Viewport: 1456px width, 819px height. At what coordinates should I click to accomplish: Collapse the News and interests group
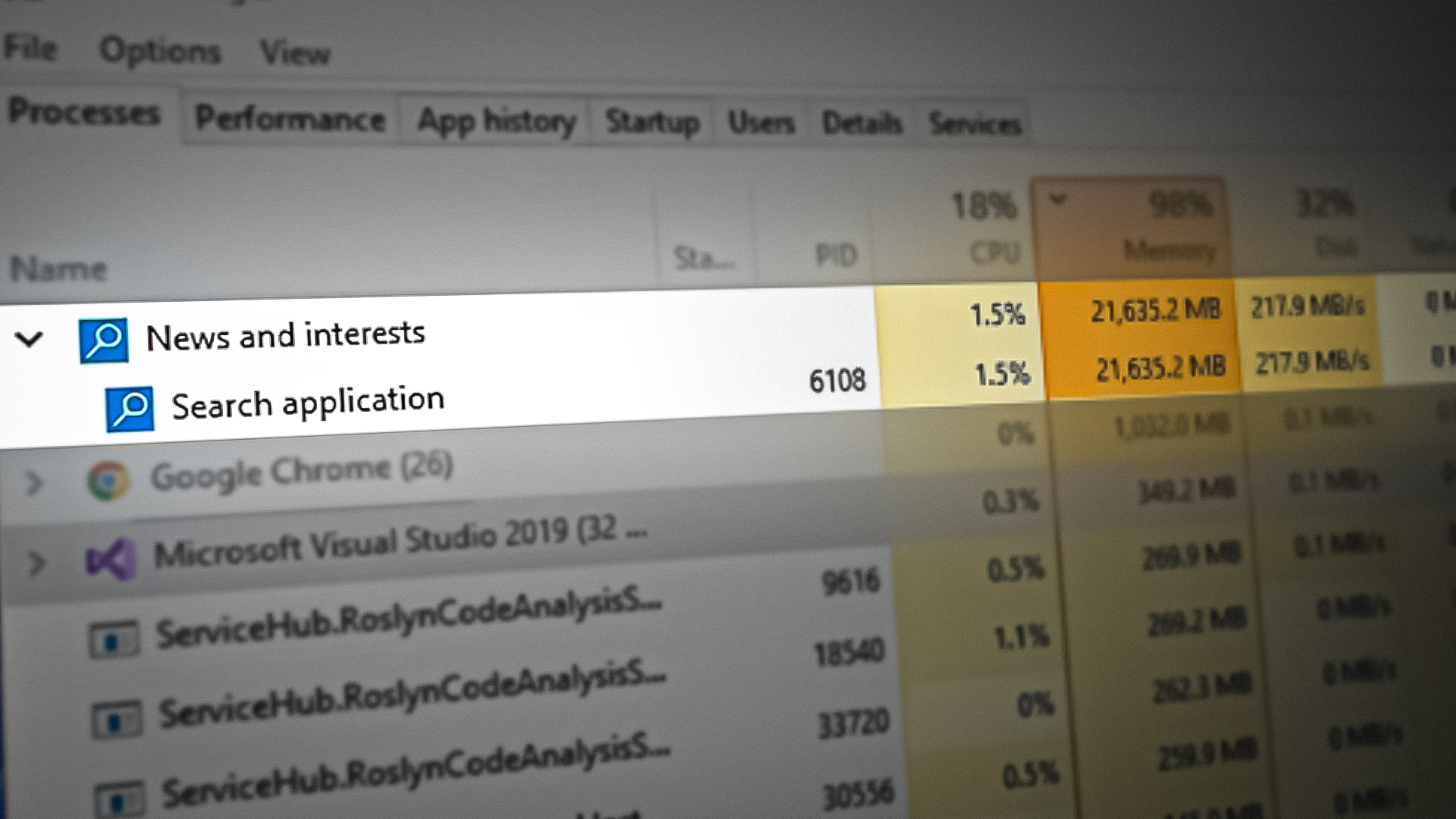(x=30, y=340)
